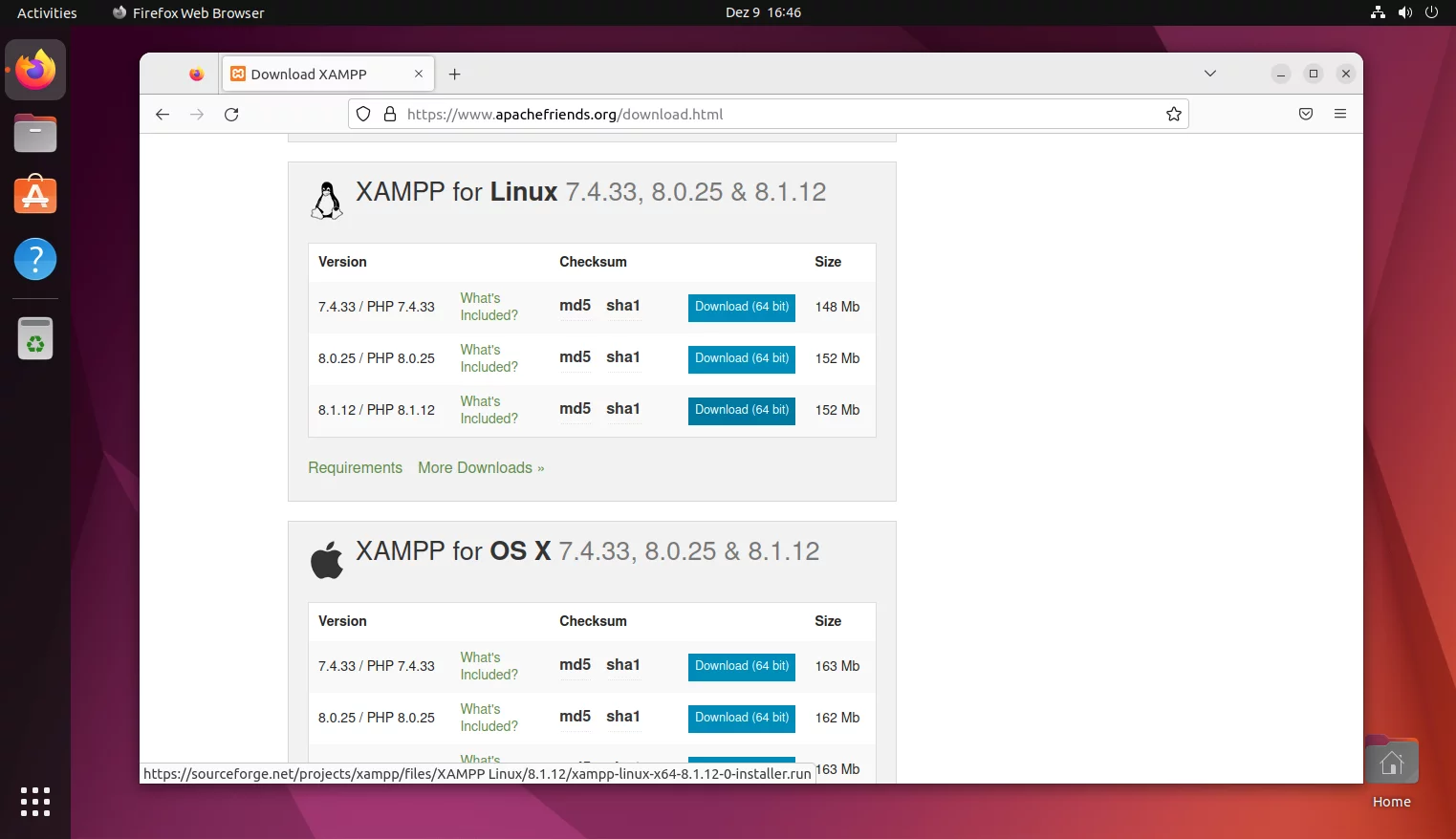
Task: Go back using the back arrow
Action: click(x=163, y=115)
